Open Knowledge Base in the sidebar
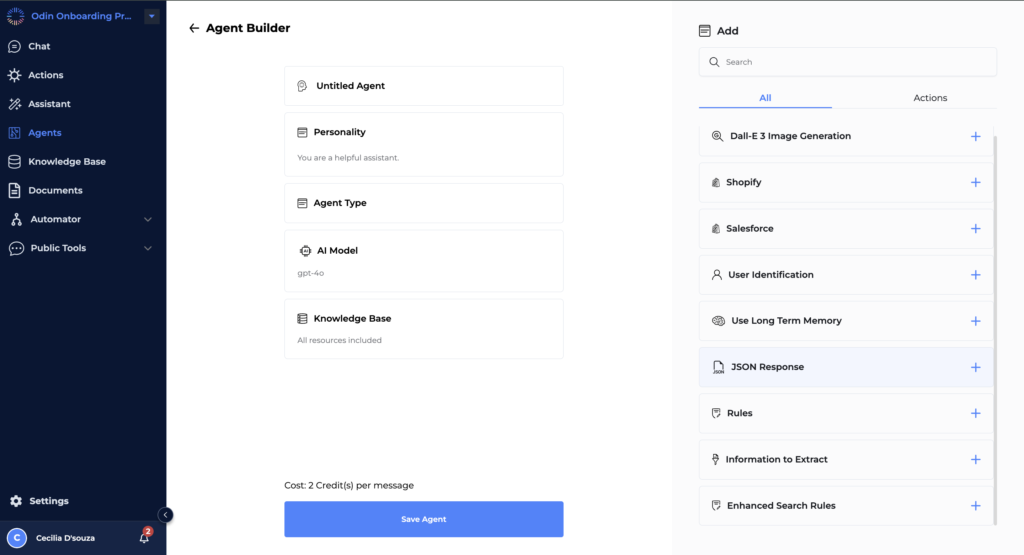The image size is (1024, 555). 66,161
